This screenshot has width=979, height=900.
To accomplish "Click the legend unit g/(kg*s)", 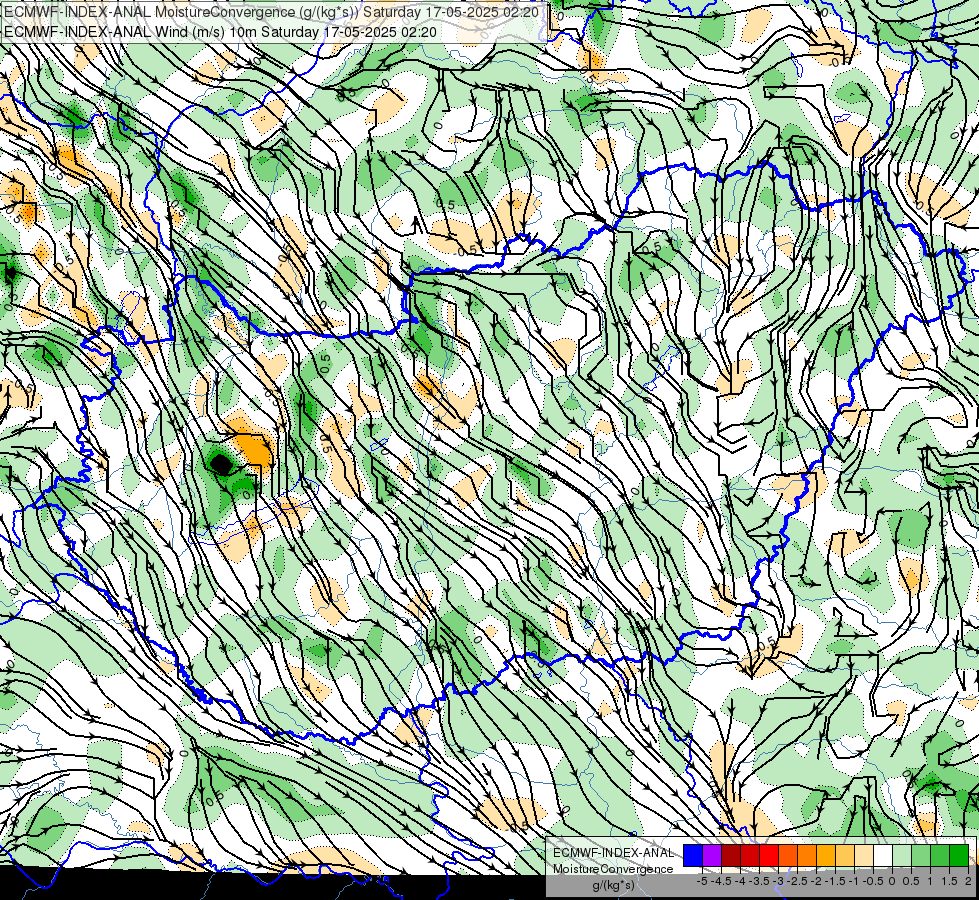I will click(x=613, y=885).
